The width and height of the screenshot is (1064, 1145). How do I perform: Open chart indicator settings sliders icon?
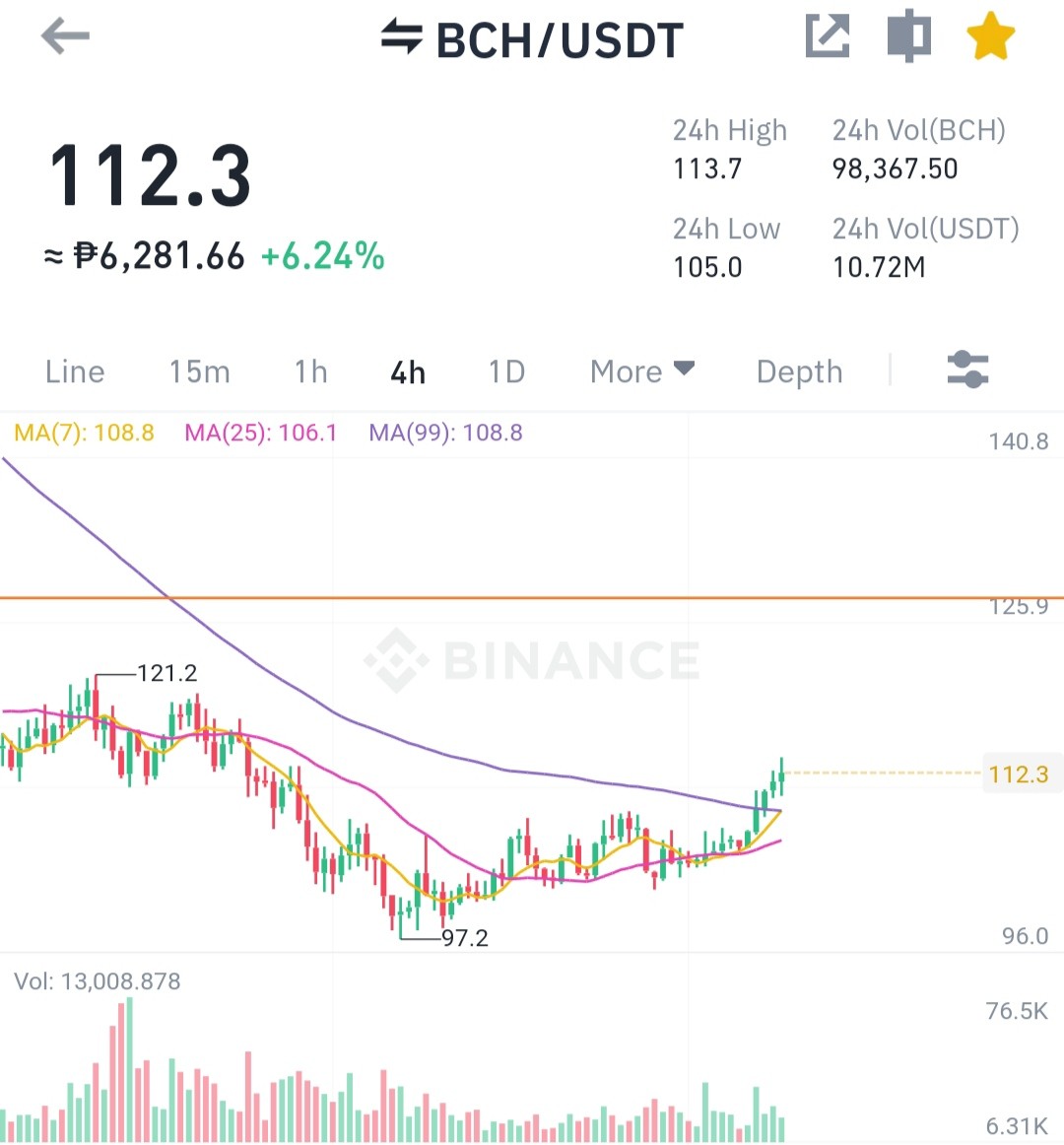click(967, 370)
